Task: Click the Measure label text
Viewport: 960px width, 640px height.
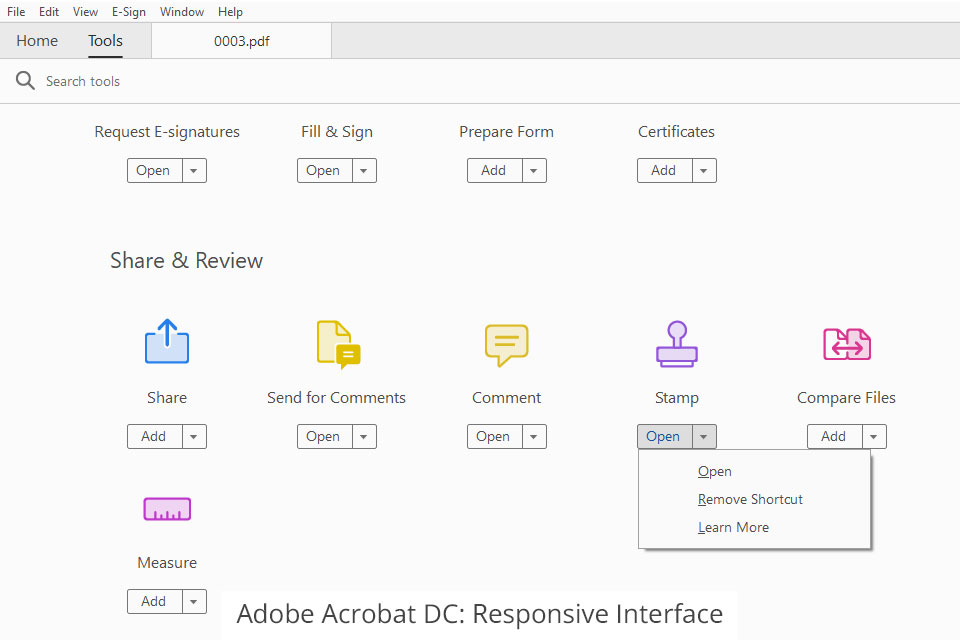Action: (167, 563)
